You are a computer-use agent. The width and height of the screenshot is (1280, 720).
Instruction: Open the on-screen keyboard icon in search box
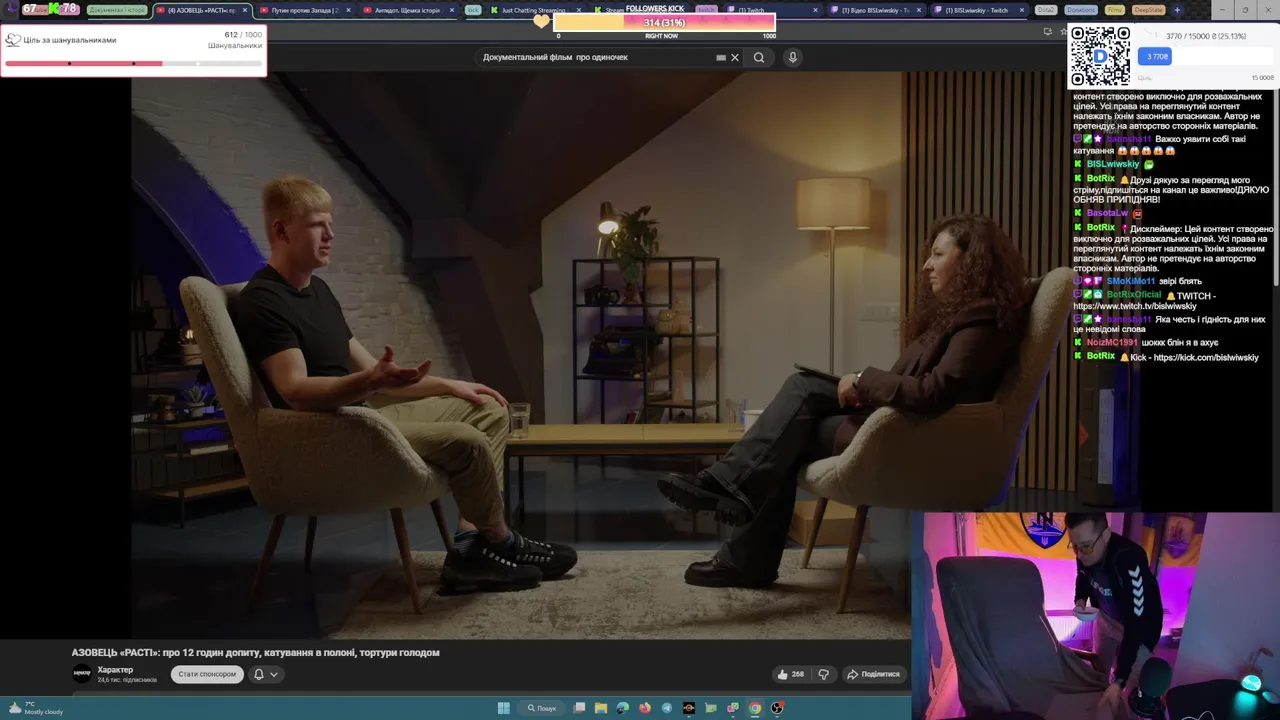coord(721,57)
